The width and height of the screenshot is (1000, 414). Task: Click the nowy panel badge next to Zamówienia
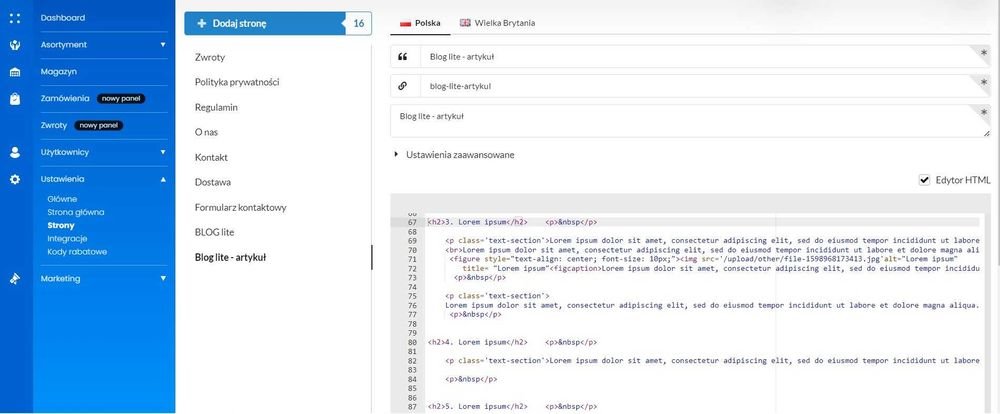pyautogui.click(x=121, y=99)
